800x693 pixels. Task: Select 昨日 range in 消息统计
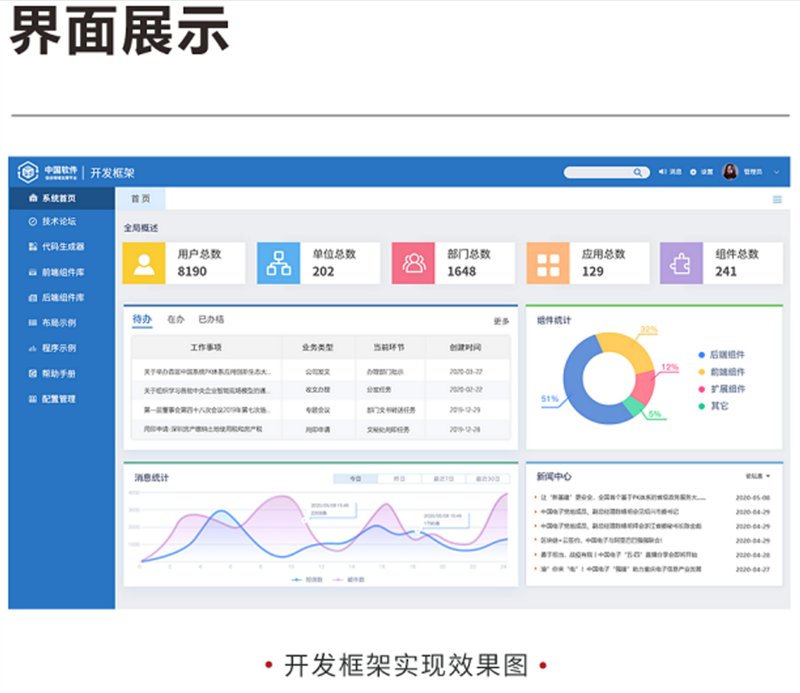tap(399, 479)
